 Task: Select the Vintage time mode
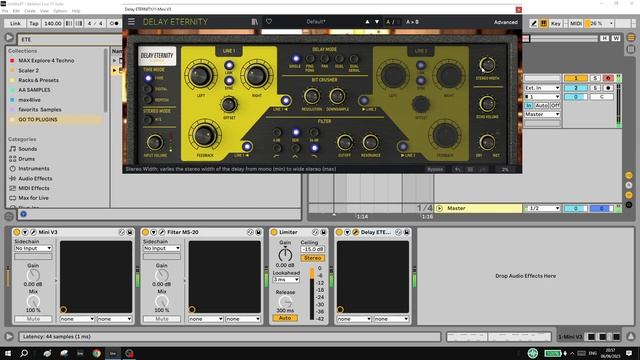click(148, 99)
